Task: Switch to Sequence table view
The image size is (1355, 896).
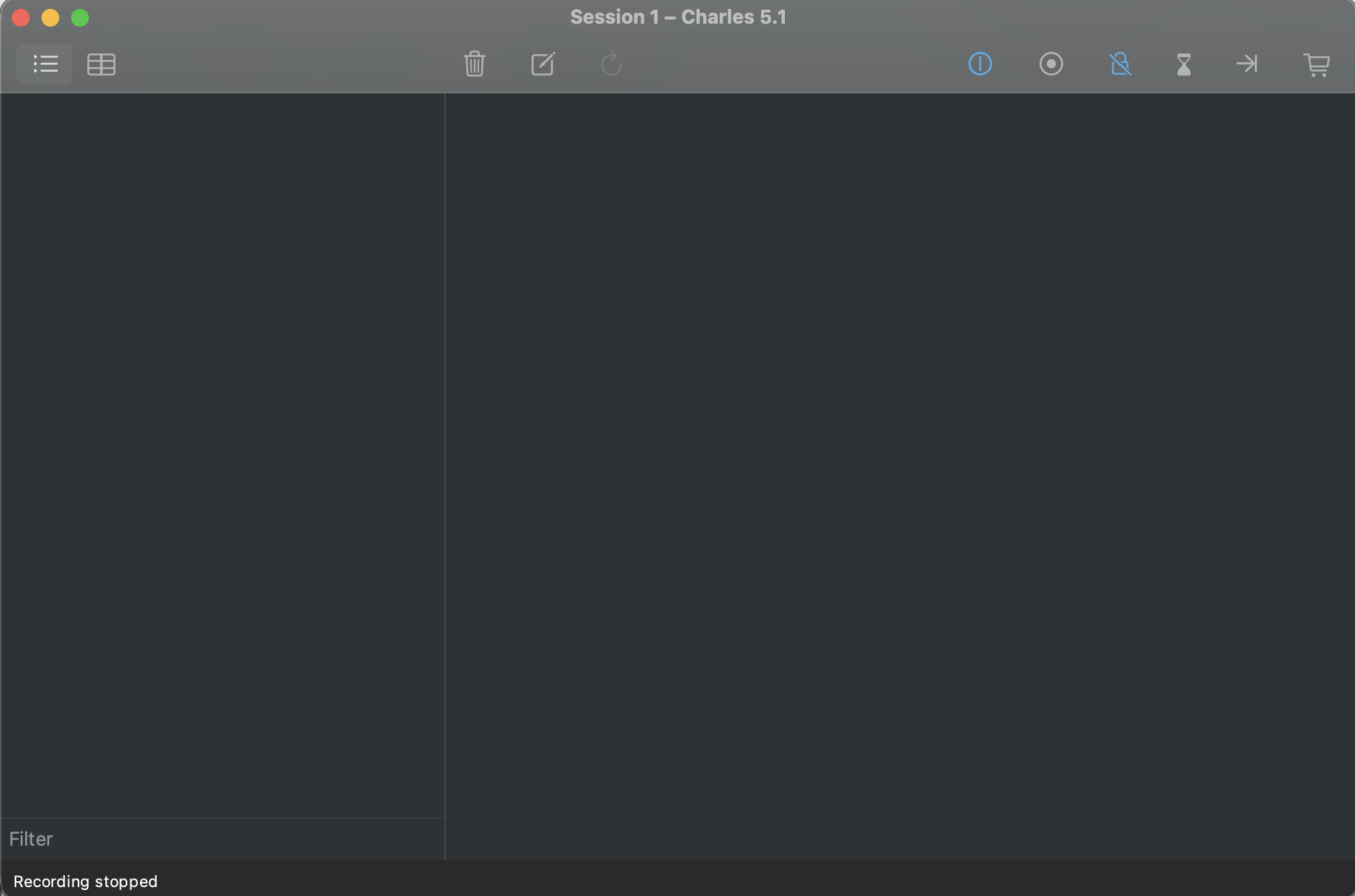Action: coord(101,64)
